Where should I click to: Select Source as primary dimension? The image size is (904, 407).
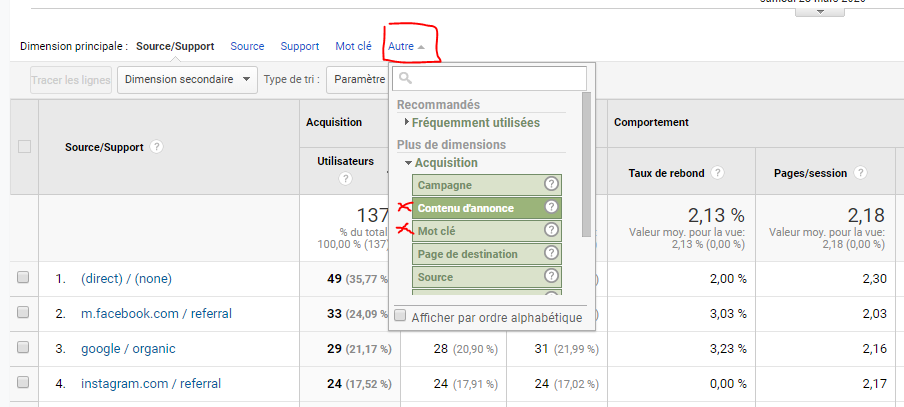(247, 46)
